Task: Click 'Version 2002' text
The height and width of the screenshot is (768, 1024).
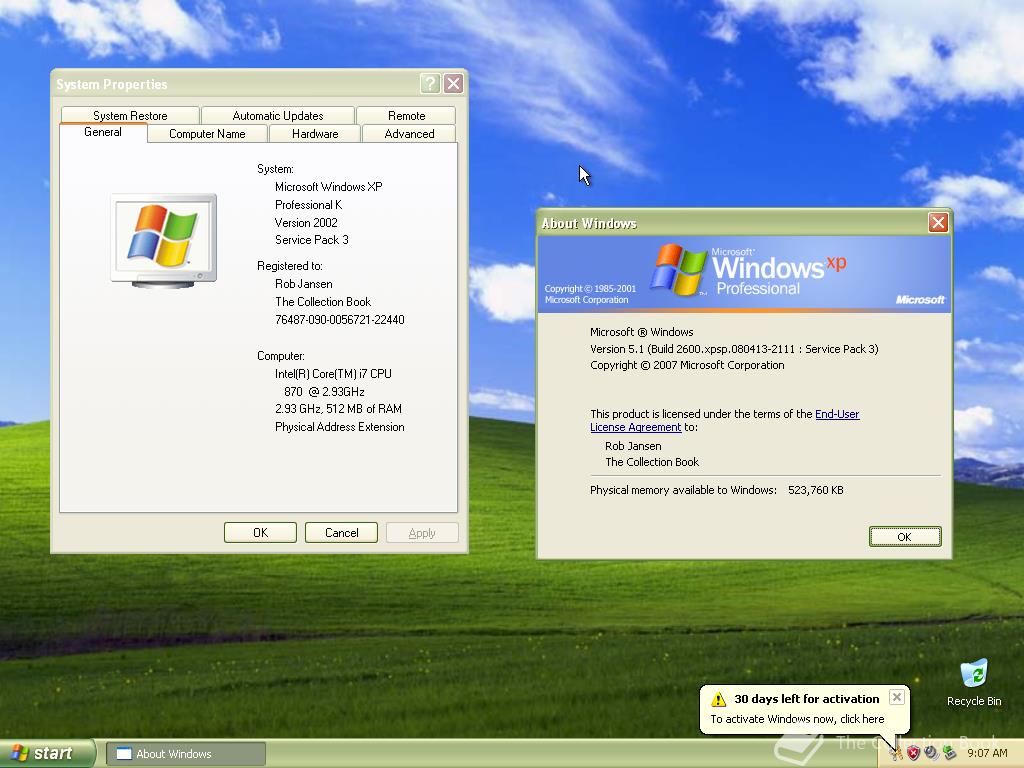Action: [306, 223]
